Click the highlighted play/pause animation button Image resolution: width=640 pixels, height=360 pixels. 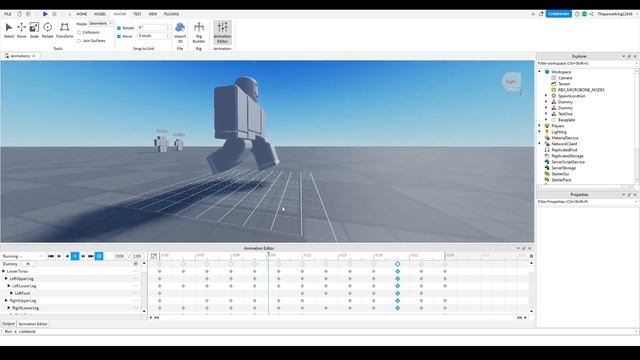(x=75, y=256)
